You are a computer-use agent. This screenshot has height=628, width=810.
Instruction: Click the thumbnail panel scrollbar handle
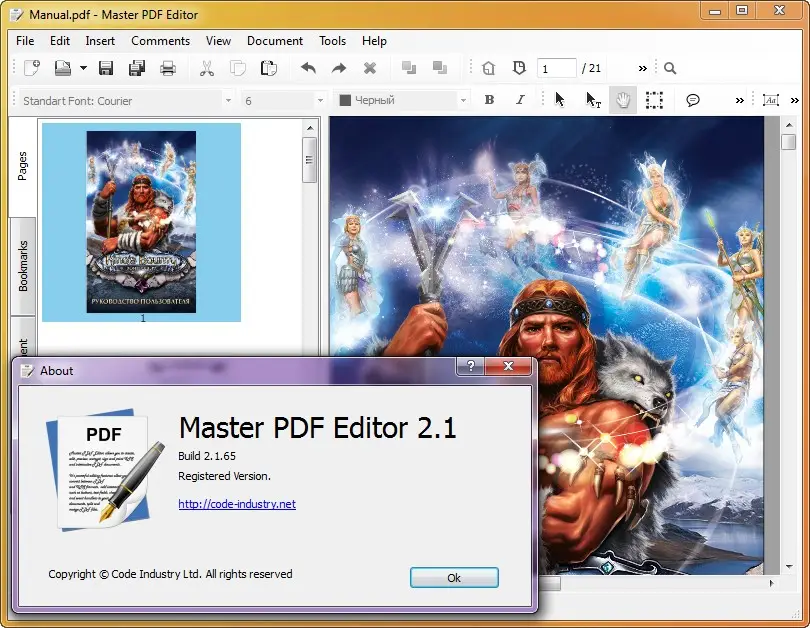tap(310, 160)
